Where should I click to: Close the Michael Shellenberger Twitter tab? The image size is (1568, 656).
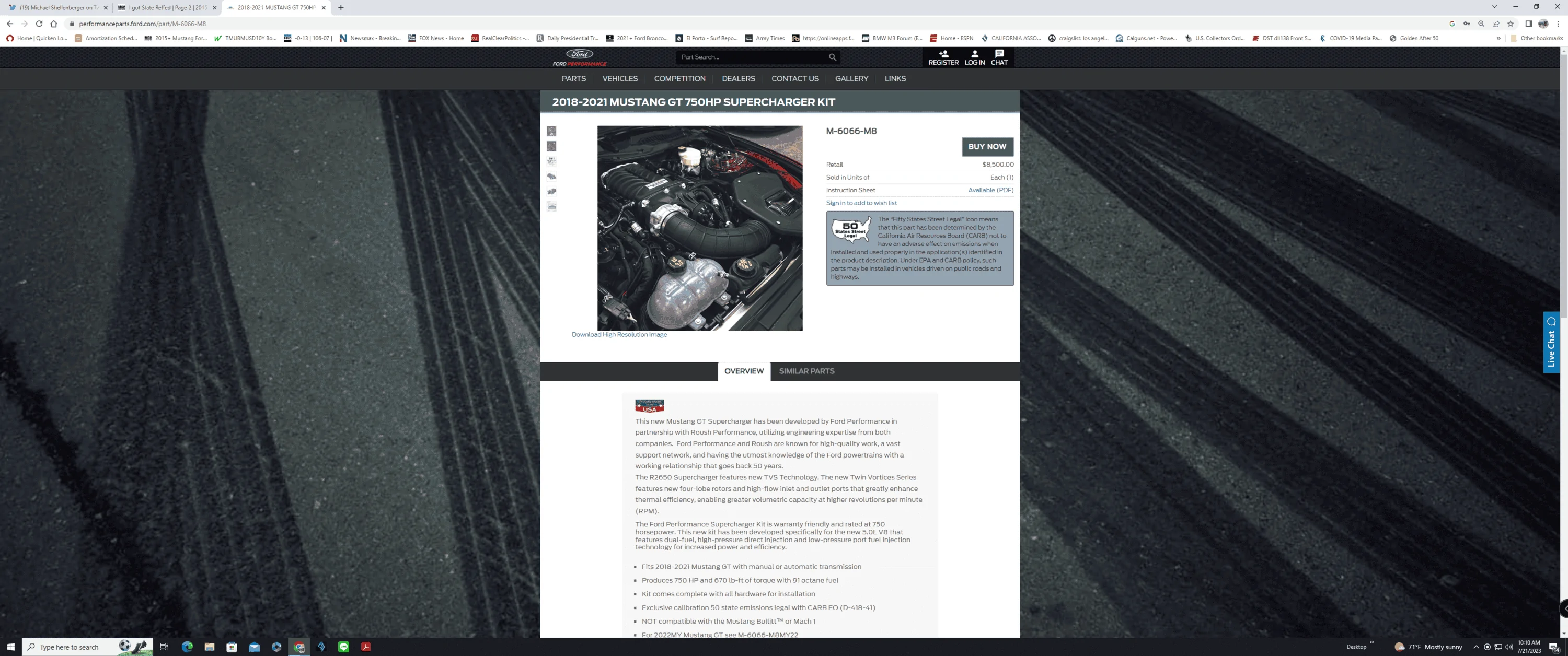[105, 8]
